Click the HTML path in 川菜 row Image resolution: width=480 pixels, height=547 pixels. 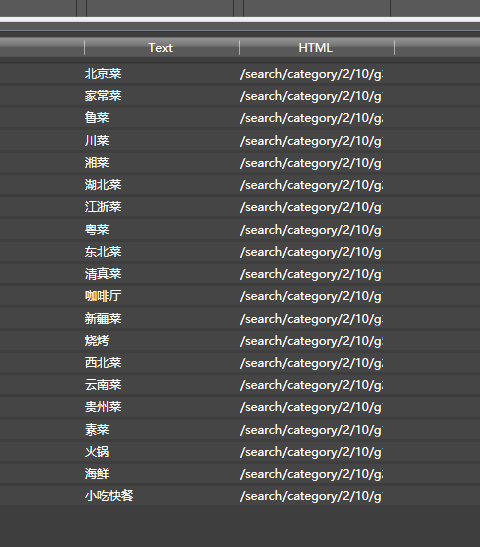coord(311,141)
